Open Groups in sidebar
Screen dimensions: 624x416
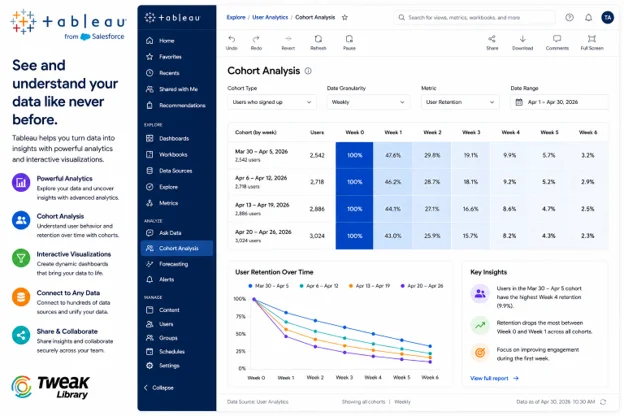point(177,338)
